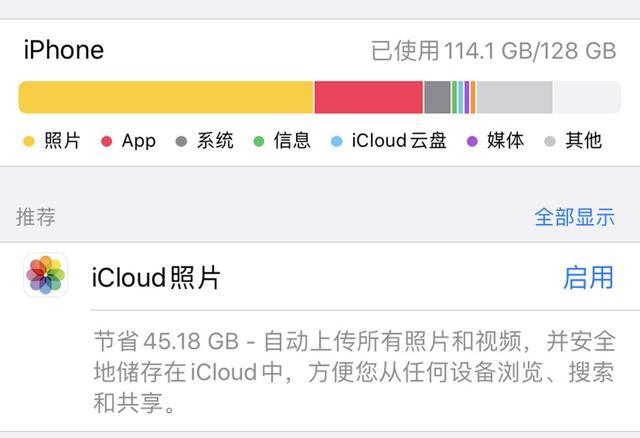The height and width of the screenshot is (438, 640).
Task: Click the purple 媒体 legend dot
Action: point(472,141)
